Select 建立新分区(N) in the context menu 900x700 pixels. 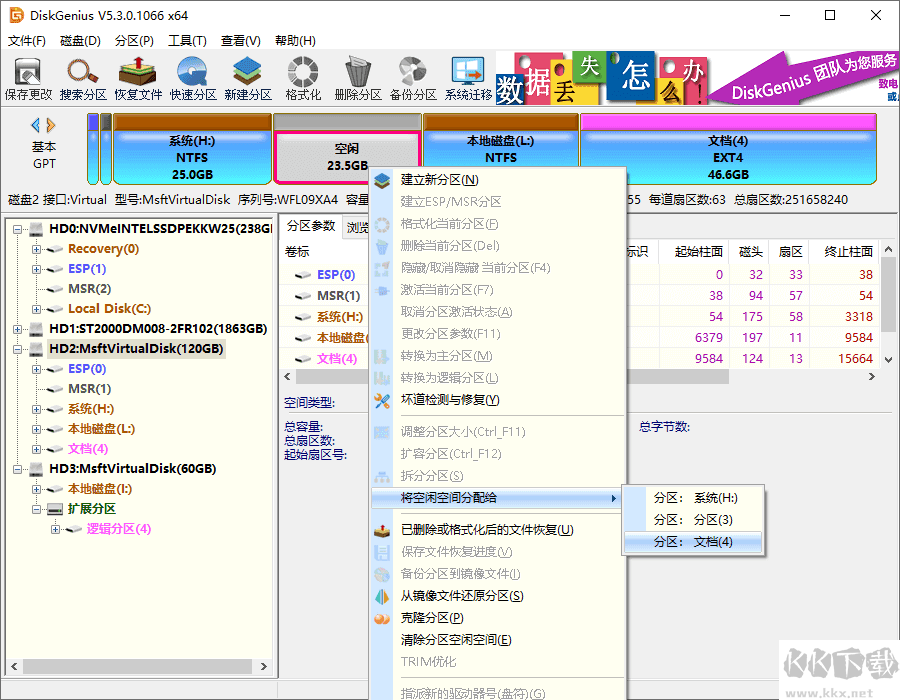tap(439, 180)
